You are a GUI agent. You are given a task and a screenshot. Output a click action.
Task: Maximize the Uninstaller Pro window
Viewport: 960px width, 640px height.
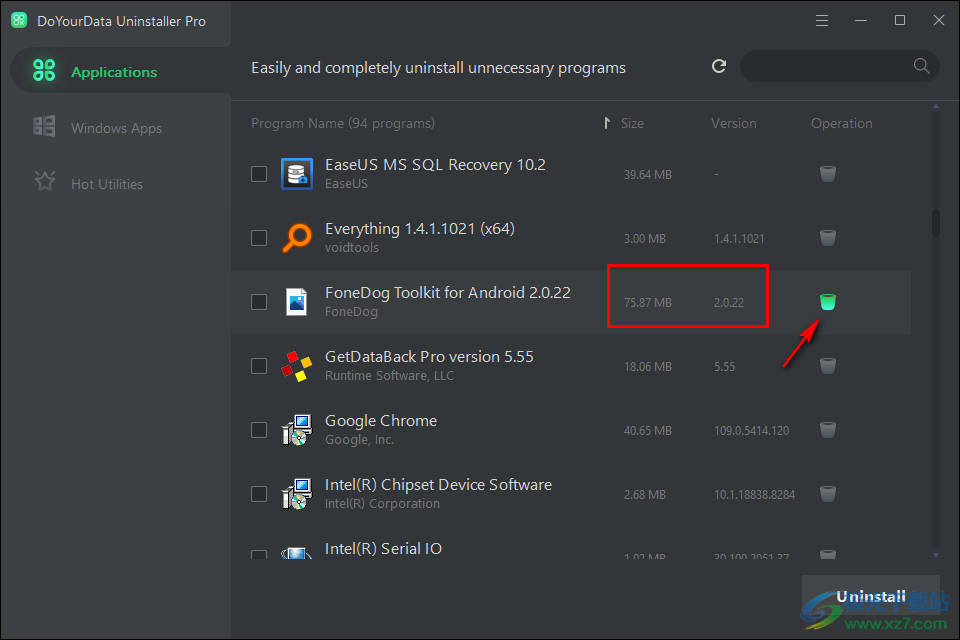click(x=900, y=21)
